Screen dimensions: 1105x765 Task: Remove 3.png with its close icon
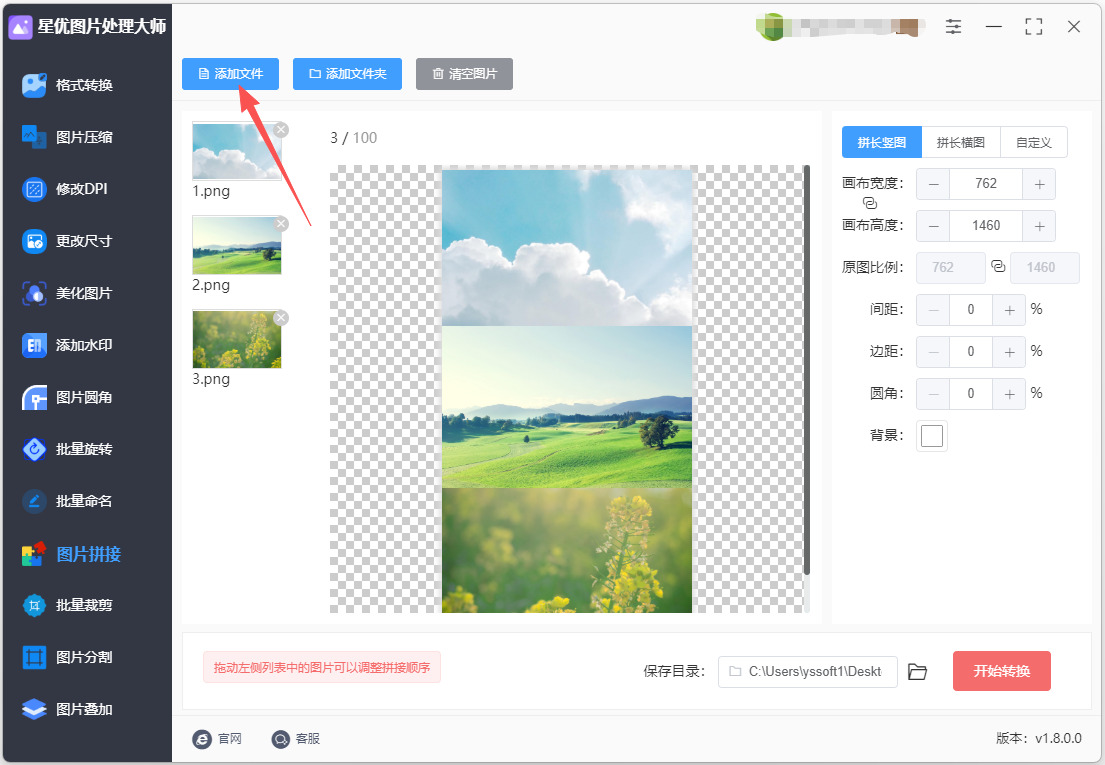(x=281, y=318)
